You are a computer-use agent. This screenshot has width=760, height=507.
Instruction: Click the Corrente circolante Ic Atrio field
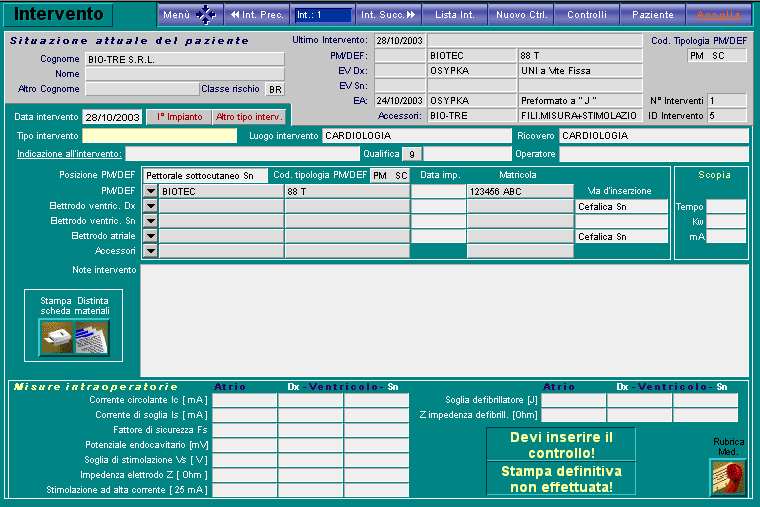click(245, 400)
